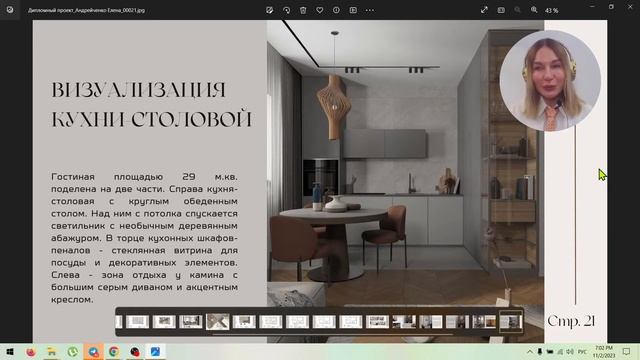Add photo to favorites with heart icon

pyautogui.click(x=320, y=10)
